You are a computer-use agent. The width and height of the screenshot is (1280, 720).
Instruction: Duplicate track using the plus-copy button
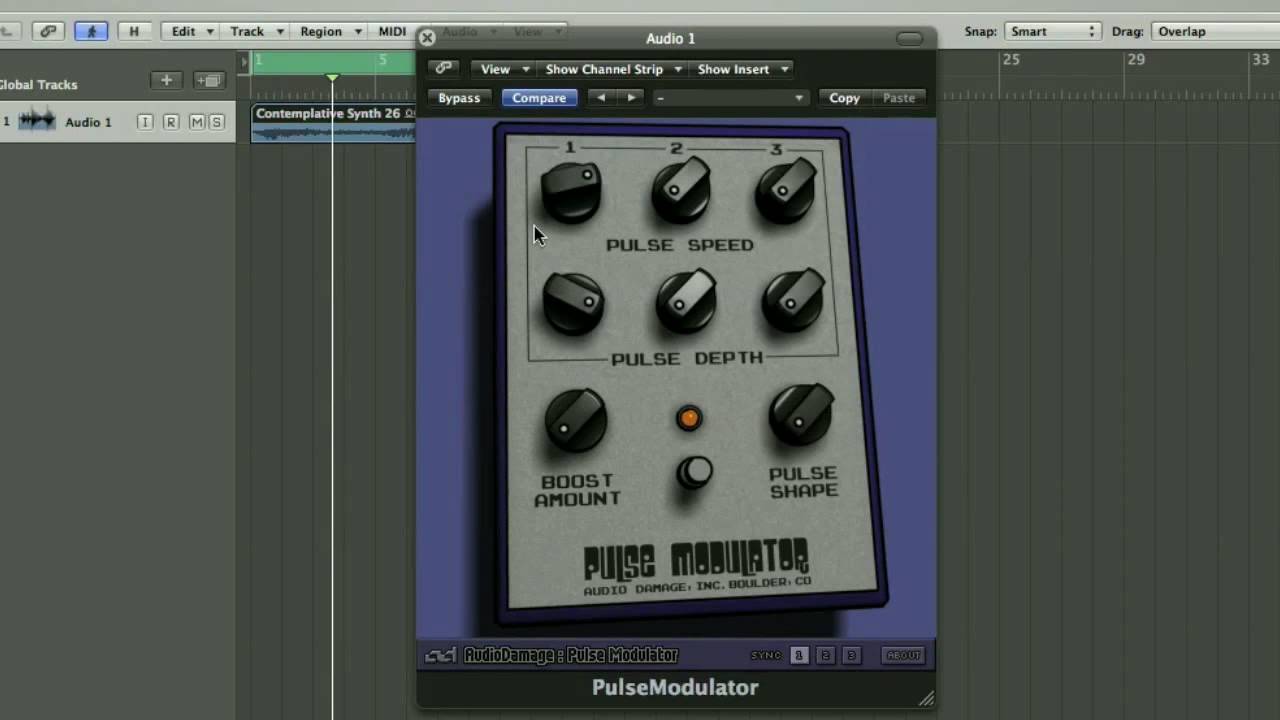(x=208, y=80)
